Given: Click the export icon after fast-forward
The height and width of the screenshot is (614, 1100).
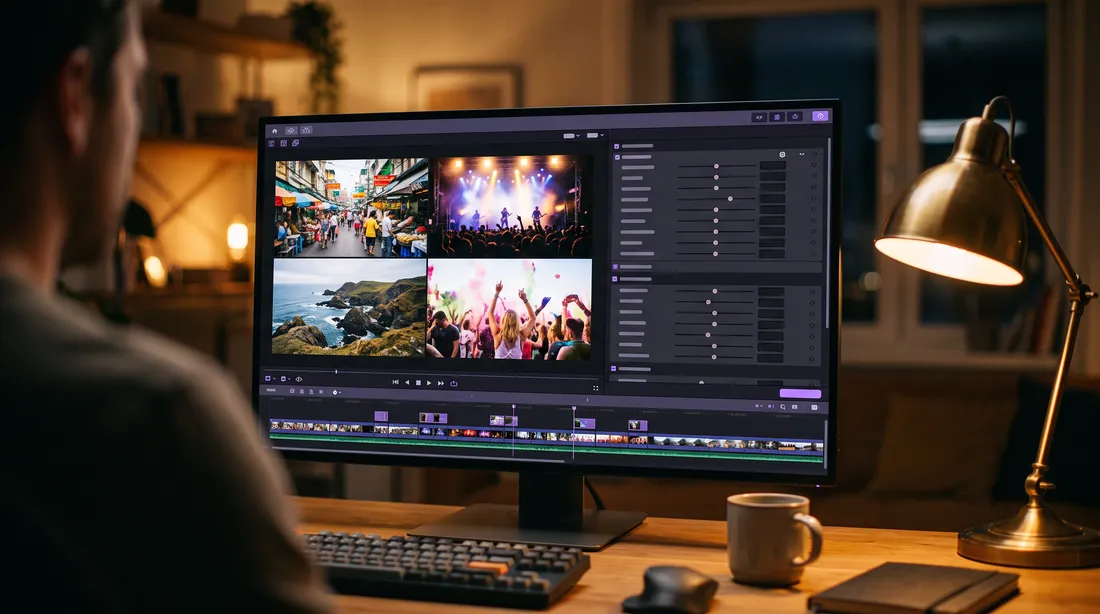Looking at the screenshot, I should pos(453,384).
